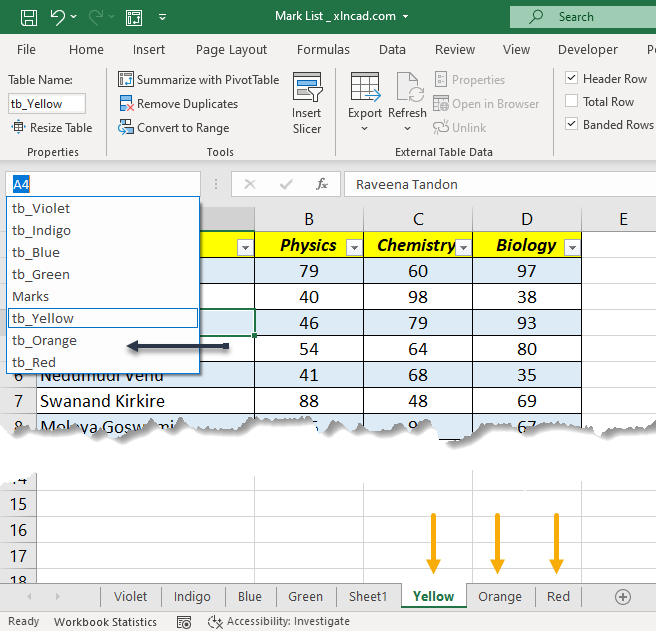Open the Formulas tab
This screenshot has height=631, width=656.
pos(323,49)
